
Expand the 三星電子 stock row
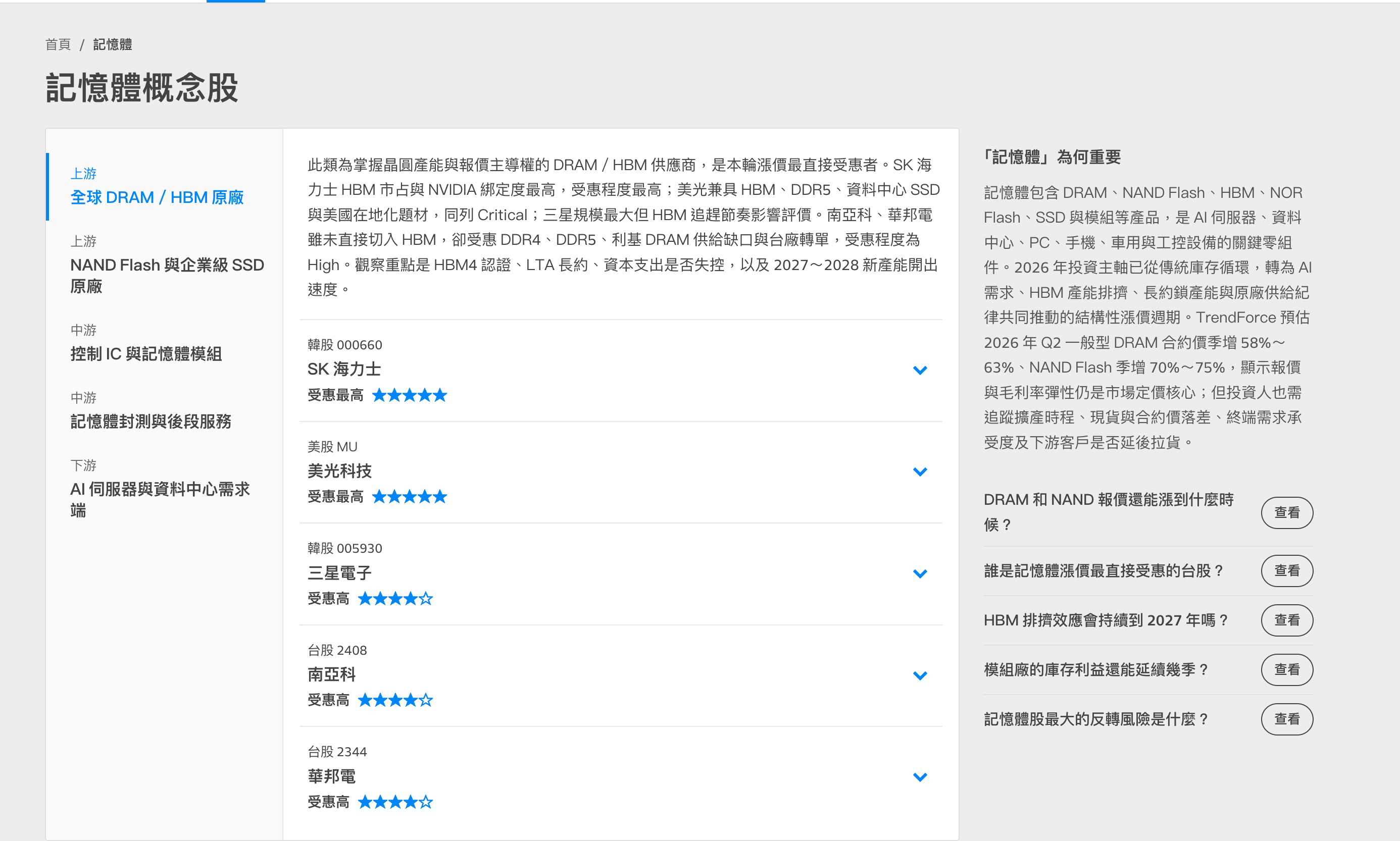(x=920, y=573)
